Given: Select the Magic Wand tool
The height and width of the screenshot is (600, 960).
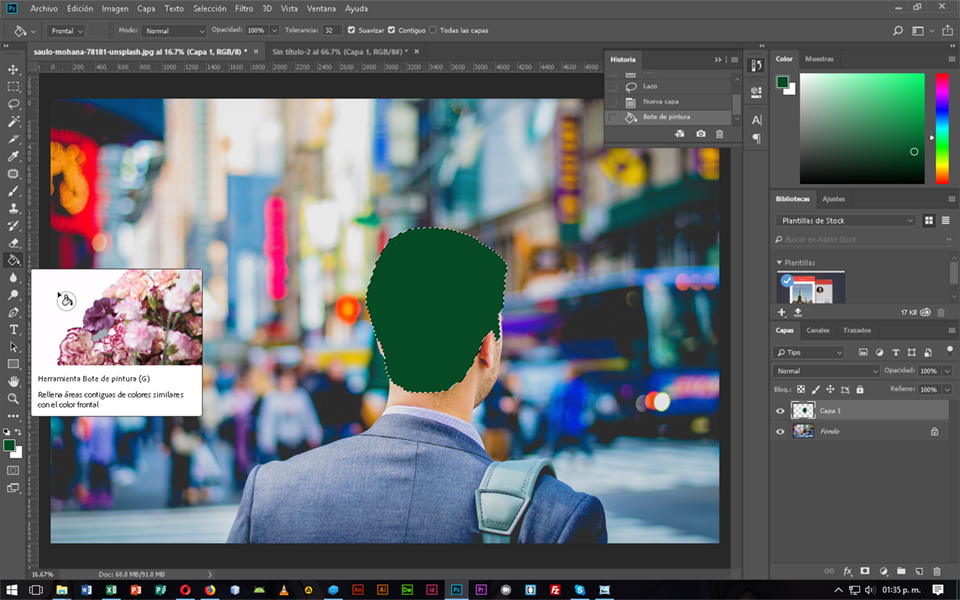Looking at the screenshot, I should tap(13, 121).
